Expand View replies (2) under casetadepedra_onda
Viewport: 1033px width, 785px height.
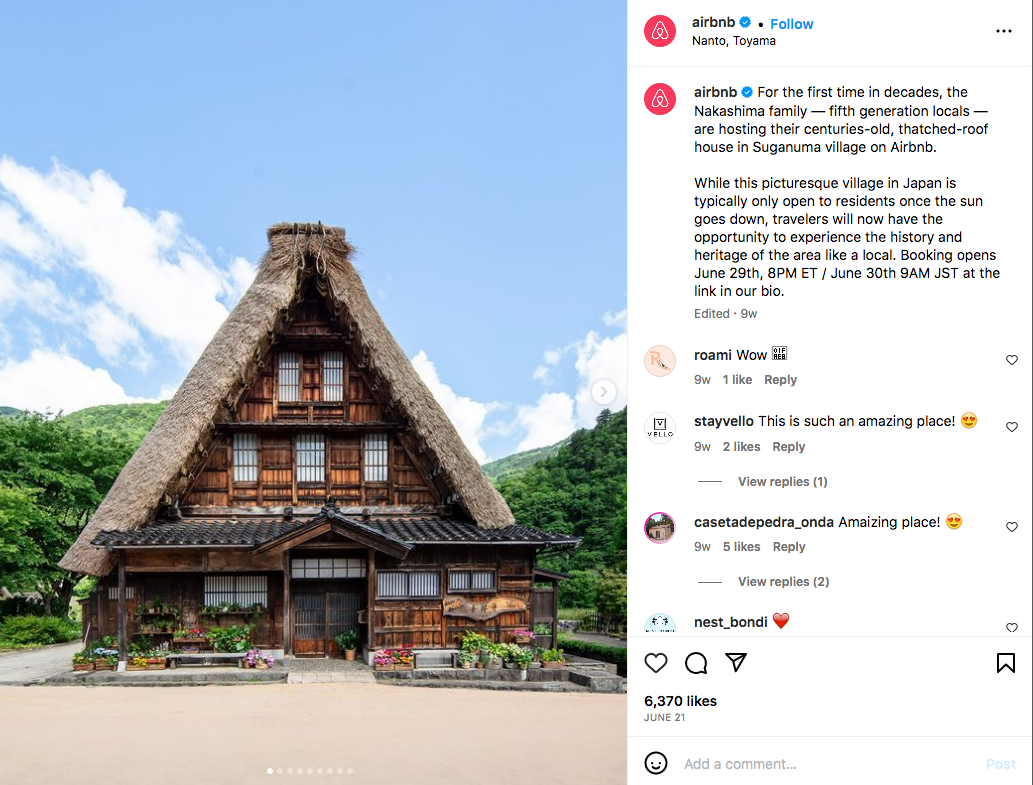tap(783, 582)
